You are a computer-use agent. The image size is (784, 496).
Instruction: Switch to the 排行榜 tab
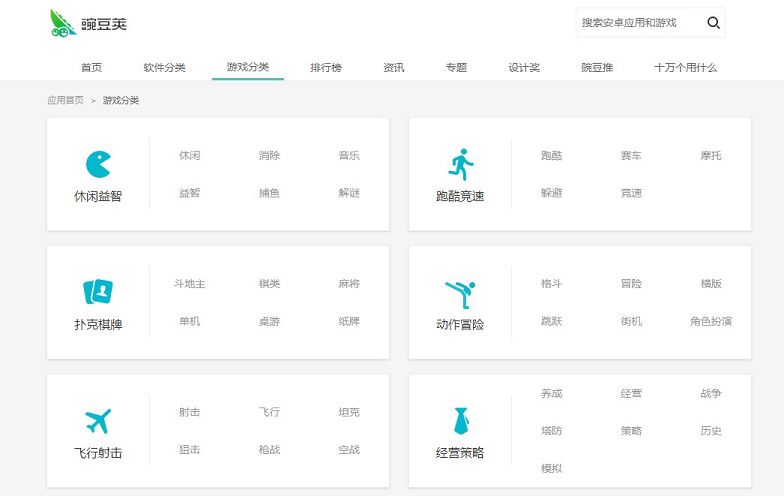pyautogui.click(x=326, y=68)
